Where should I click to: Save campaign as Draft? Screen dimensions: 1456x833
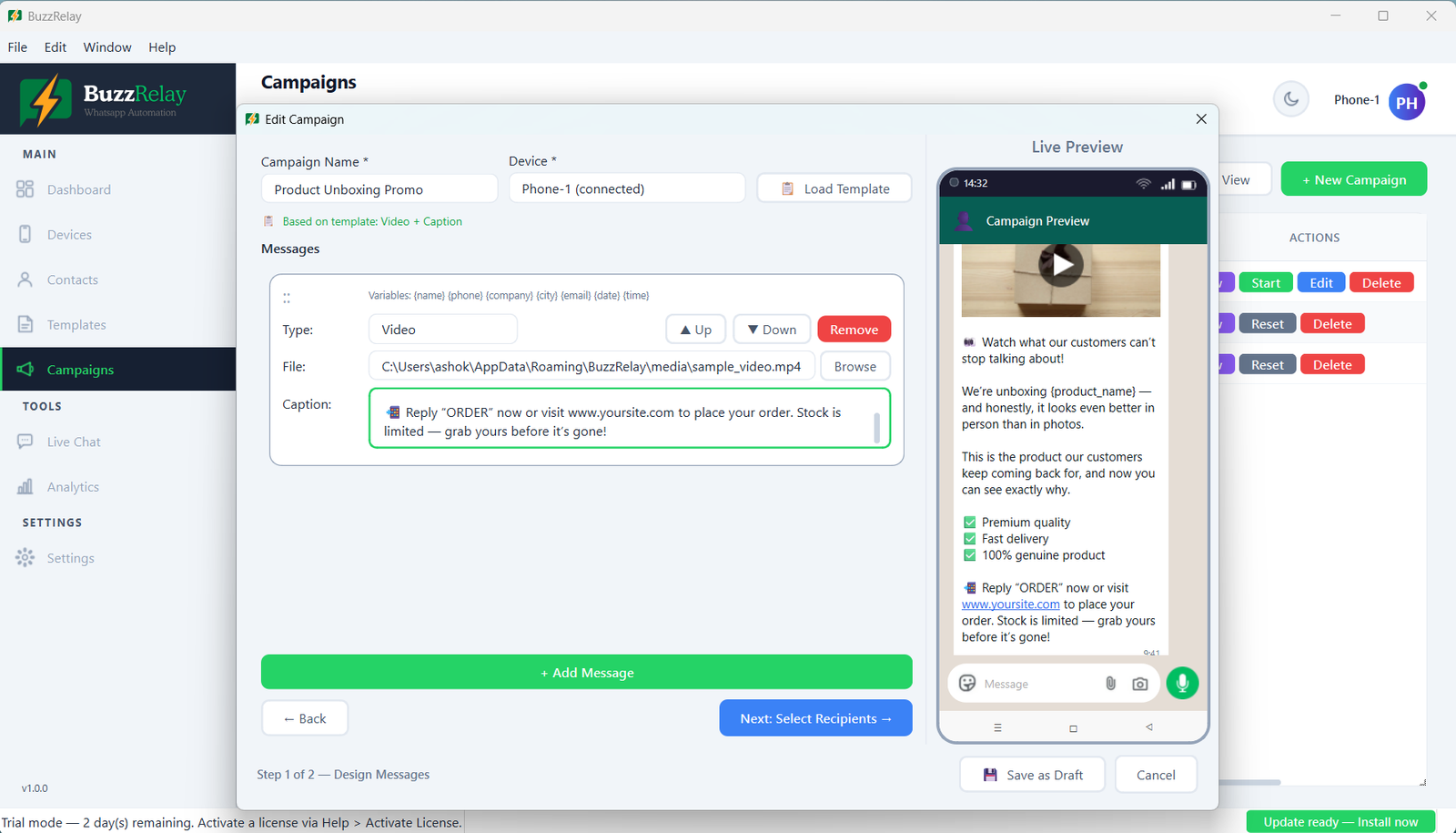pos(1033,775)
